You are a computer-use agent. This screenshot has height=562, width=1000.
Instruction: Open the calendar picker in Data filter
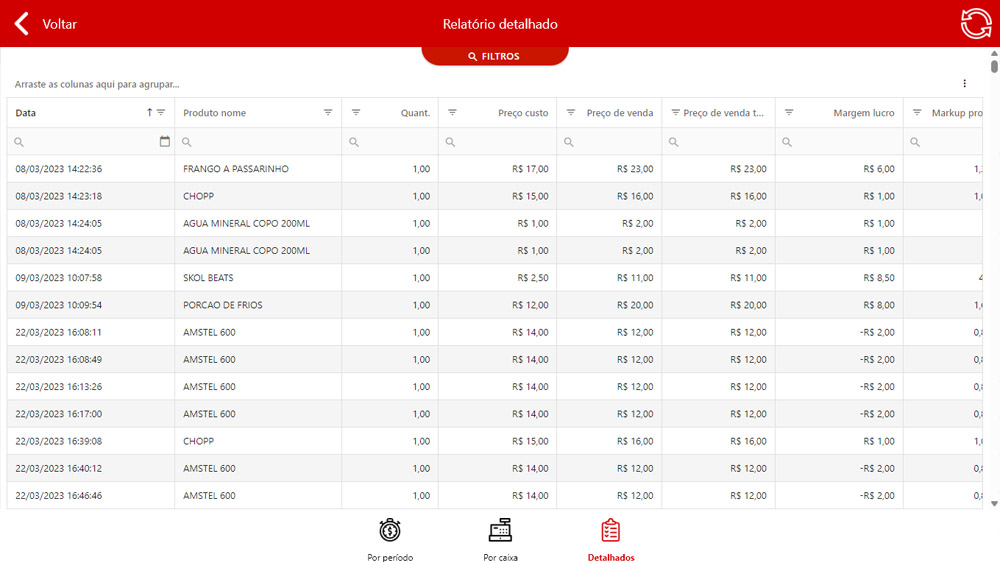point(165,142)
